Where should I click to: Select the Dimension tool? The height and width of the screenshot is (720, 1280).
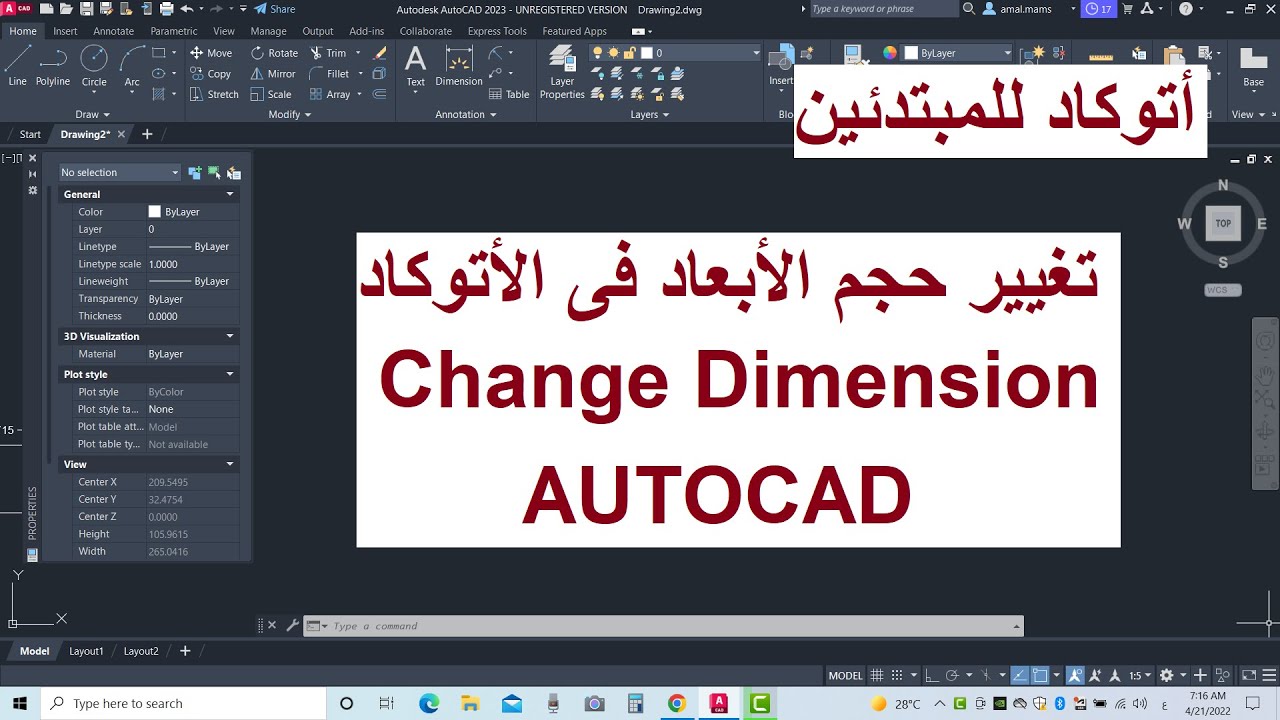(x=459, y=66)
